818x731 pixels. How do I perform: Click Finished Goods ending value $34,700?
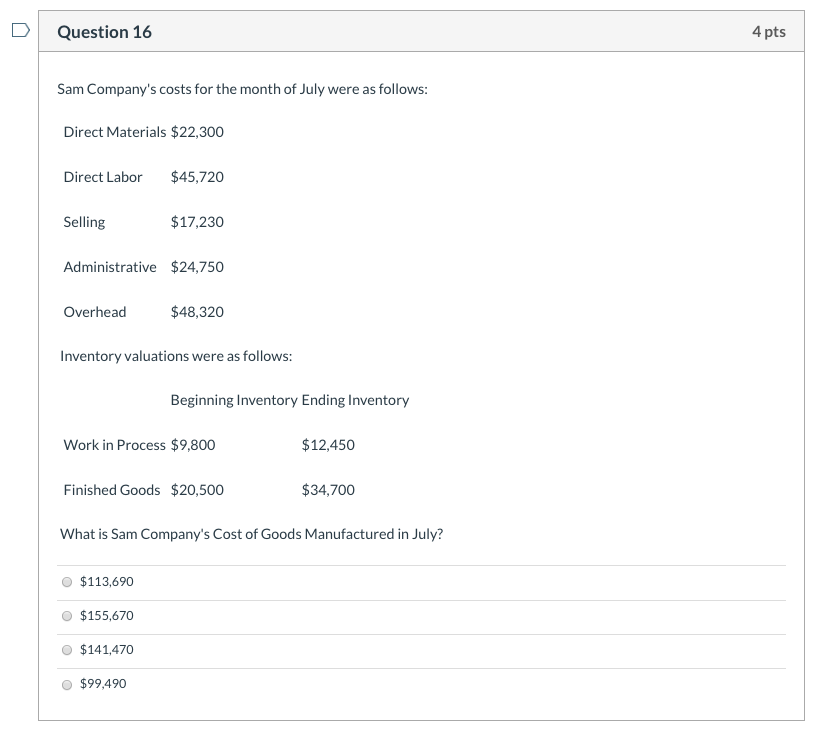click(x=328, y=490)
